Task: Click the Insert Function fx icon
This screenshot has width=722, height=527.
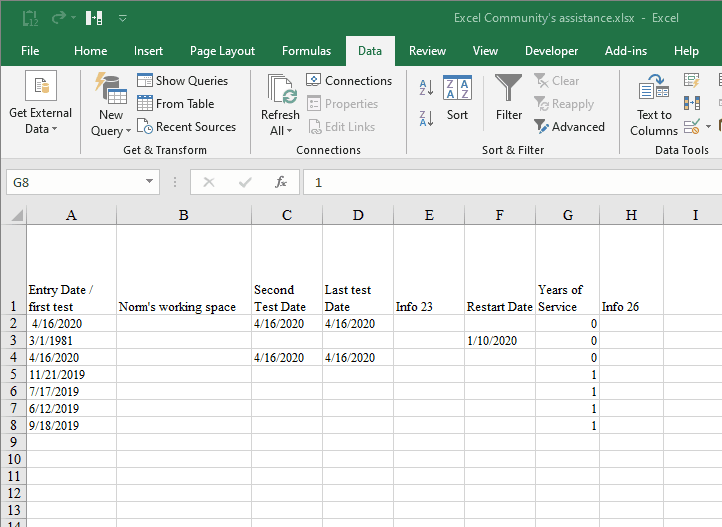Action: coord(281,183)
